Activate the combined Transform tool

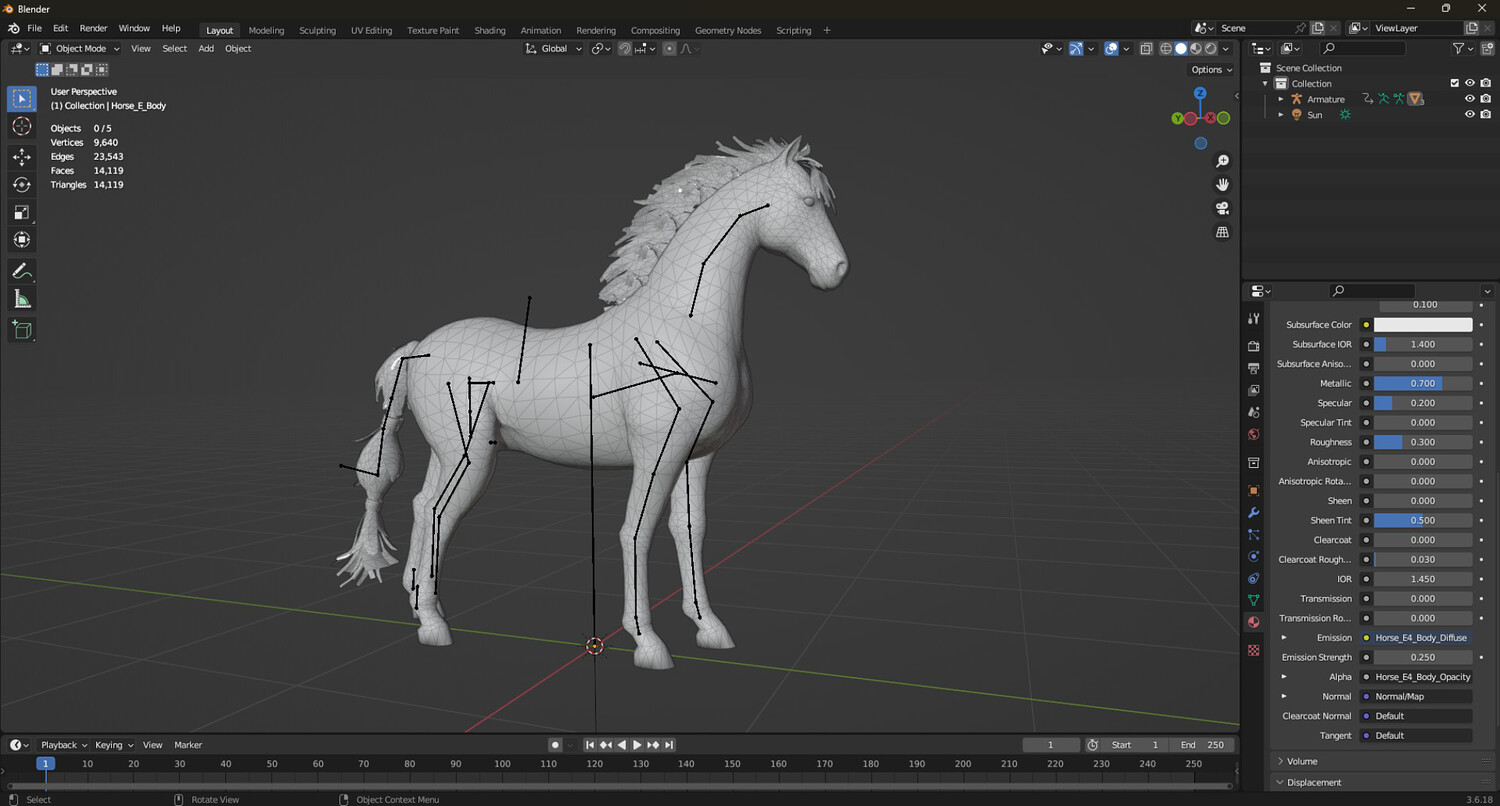coord(22,239)
